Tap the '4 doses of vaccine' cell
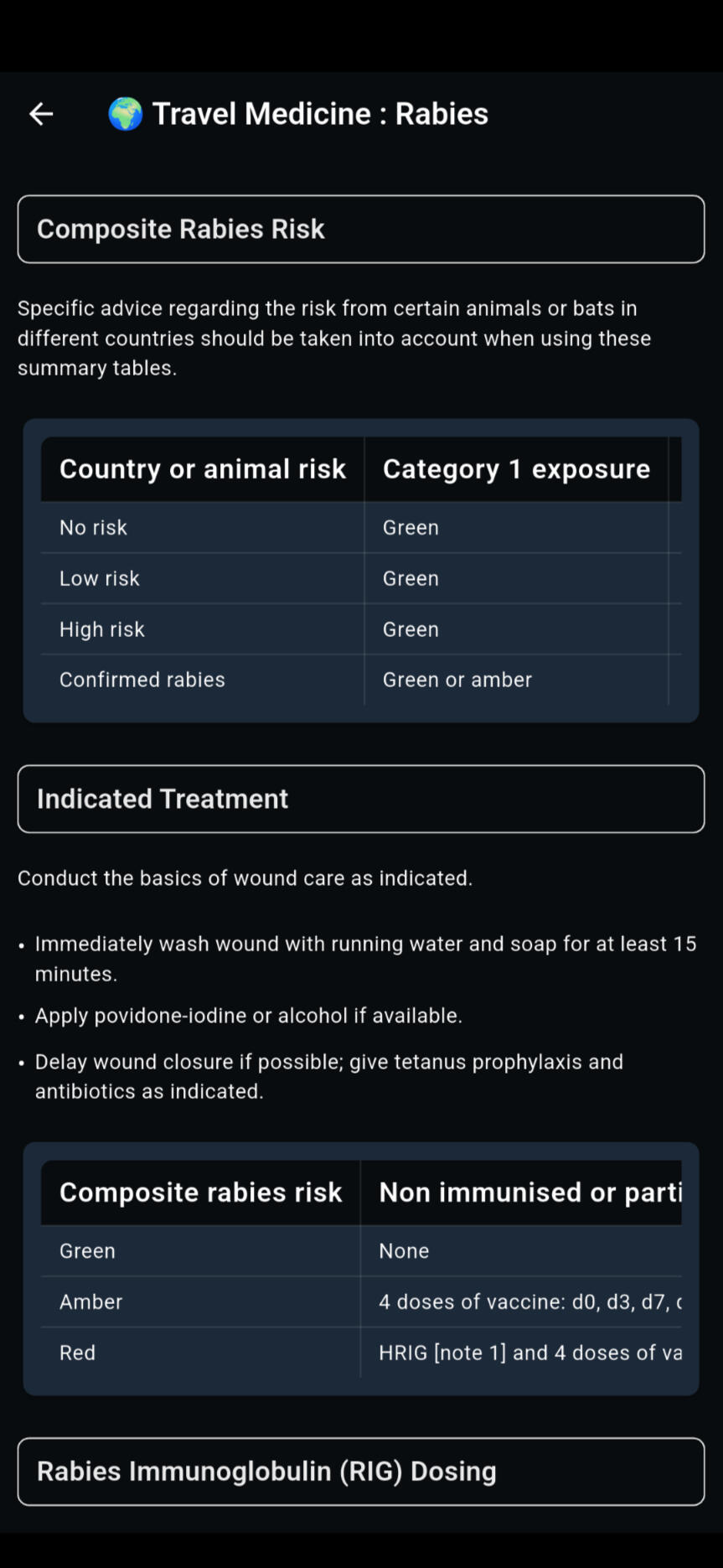 [x=529, y=1301]
